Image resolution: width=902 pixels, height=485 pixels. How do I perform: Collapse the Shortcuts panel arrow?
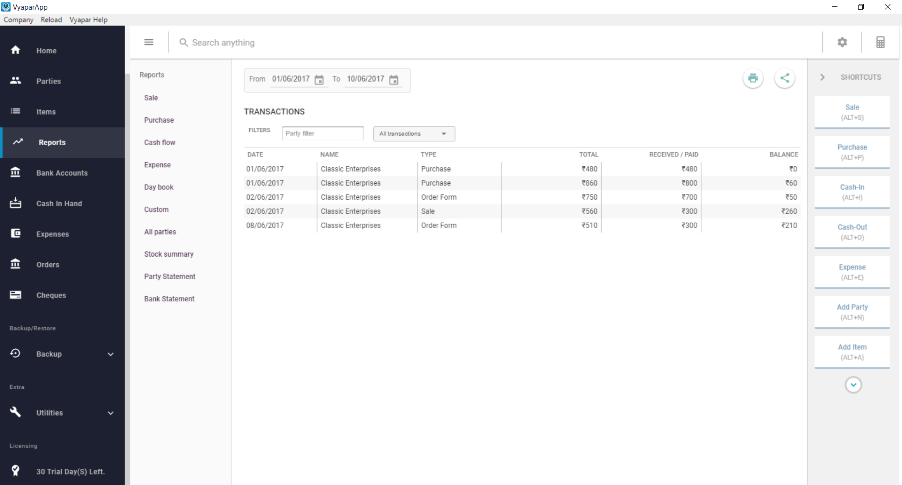pos(822,77)
